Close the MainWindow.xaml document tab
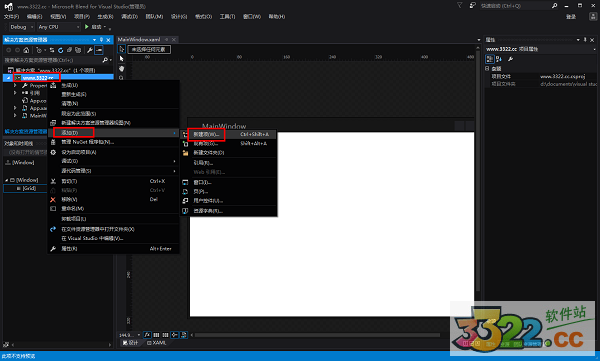 [x=174, y=39]
